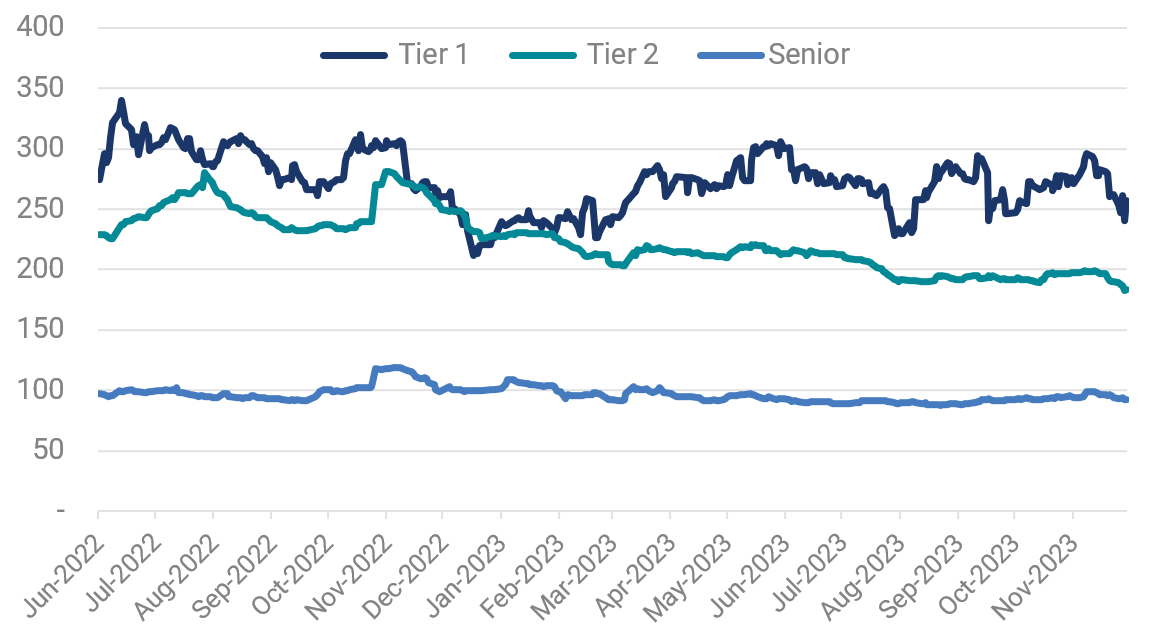Click the end of the Tier 2 line
This screenshot has width=1155, height=636.
[x=1126, y=290]
